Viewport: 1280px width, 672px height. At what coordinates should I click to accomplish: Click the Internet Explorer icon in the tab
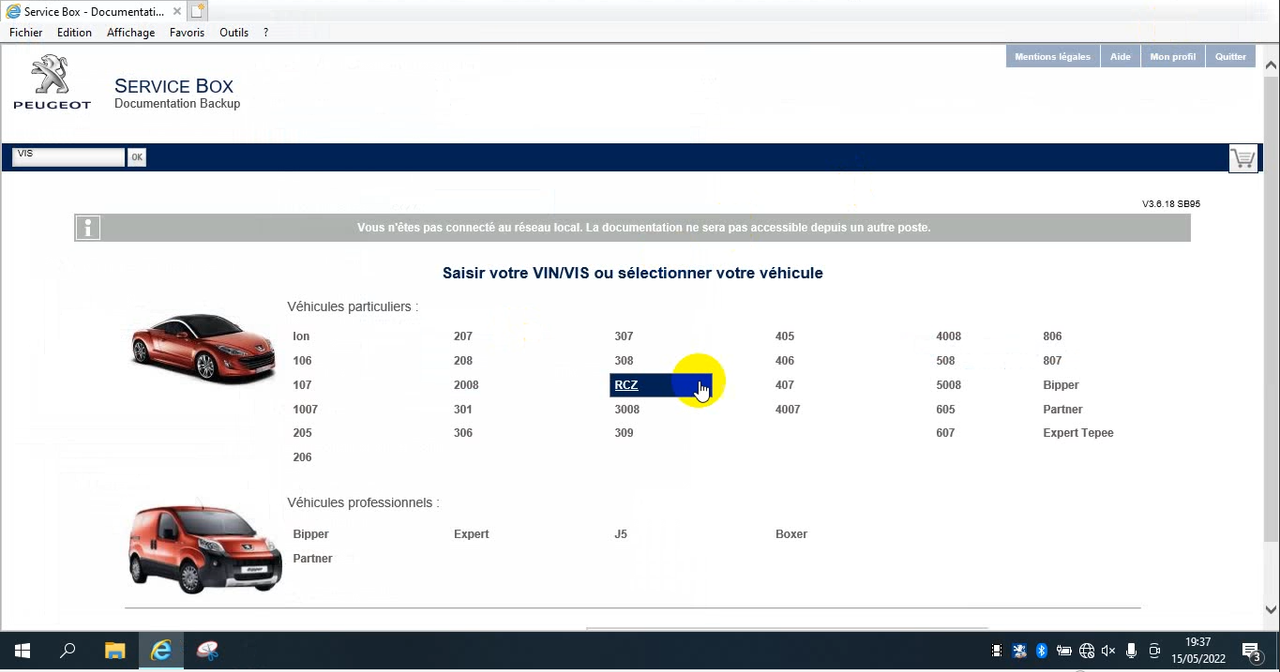tap(13, 11)
